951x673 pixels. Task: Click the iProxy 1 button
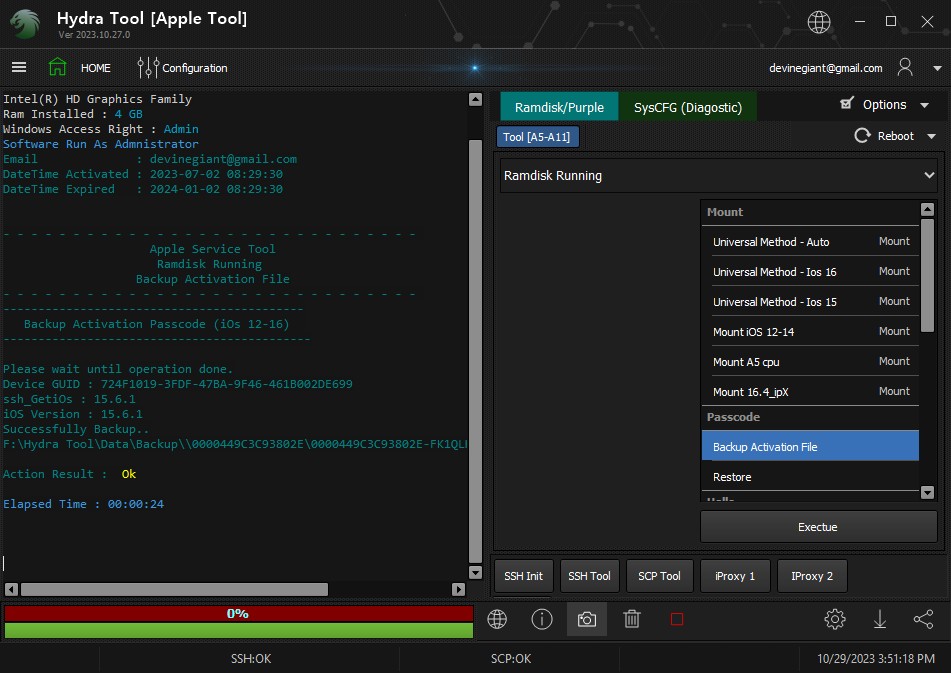point(735,576)
